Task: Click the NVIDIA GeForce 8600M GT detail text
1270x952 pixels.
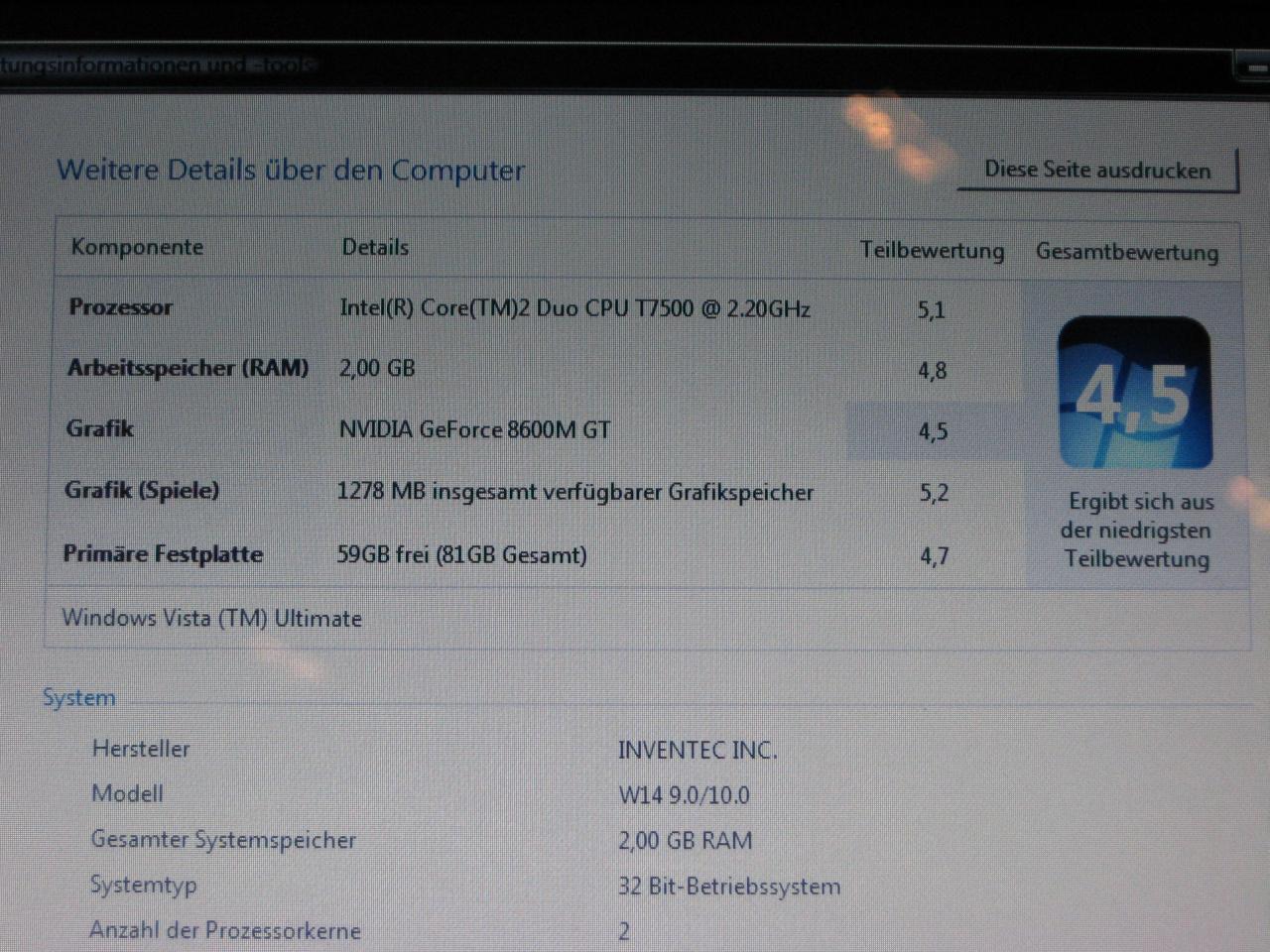Action: pos(475,429)
